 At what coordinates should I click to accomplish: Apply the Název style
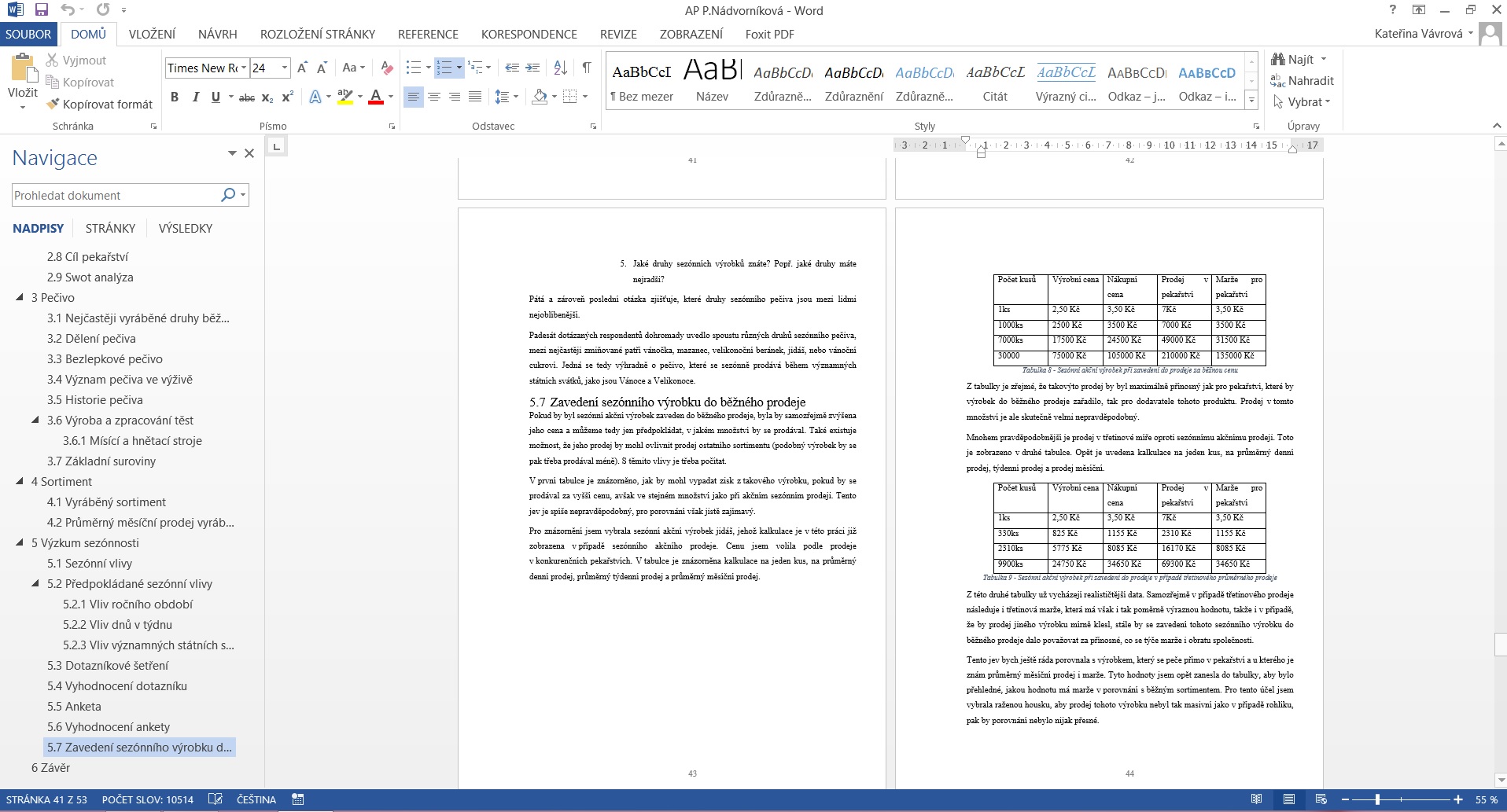[x=712, y=79]
